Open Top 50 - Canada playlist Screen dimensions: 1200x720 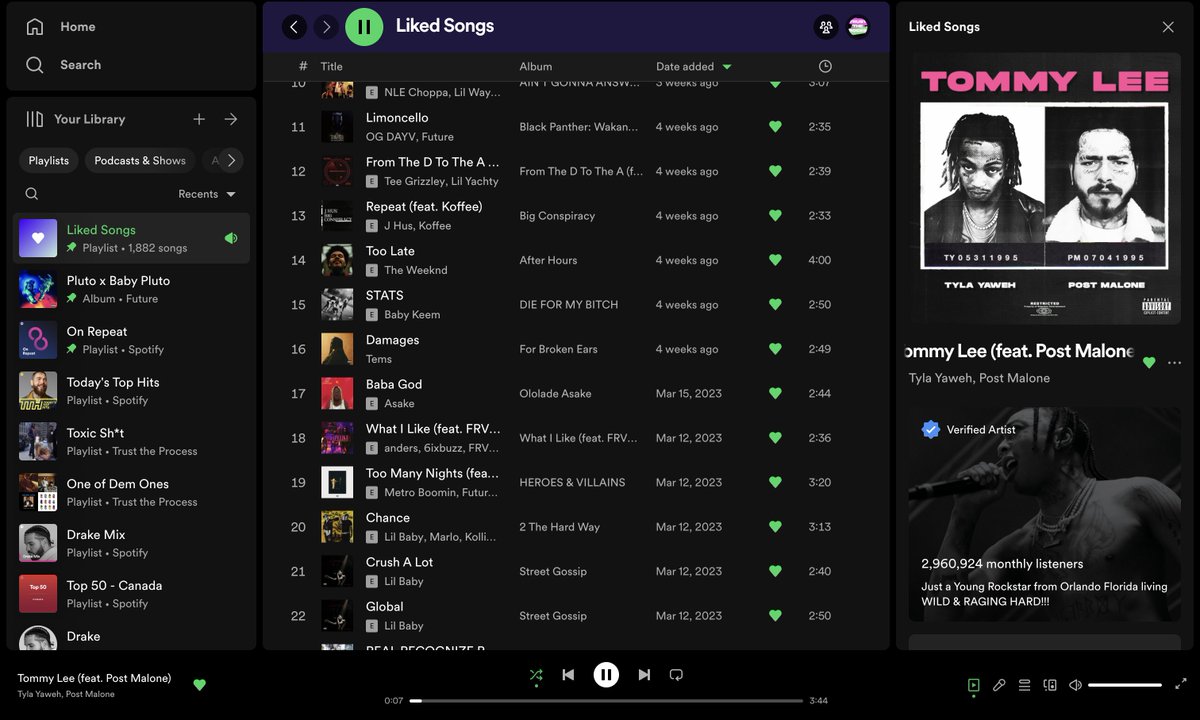pyautogui.click(x=131, y=594)
